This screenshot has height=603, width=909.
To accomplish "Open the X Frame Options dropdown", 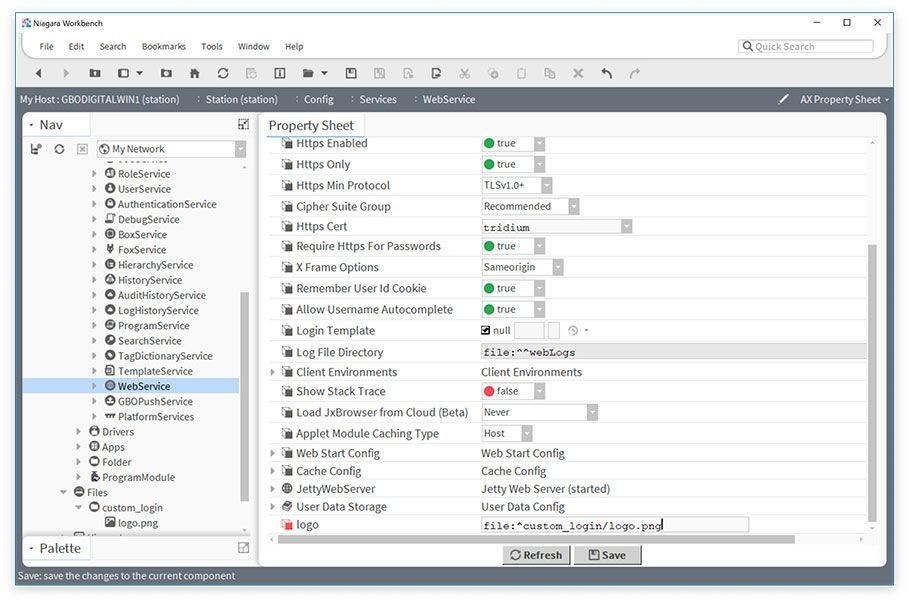I will tap(558, 267).
